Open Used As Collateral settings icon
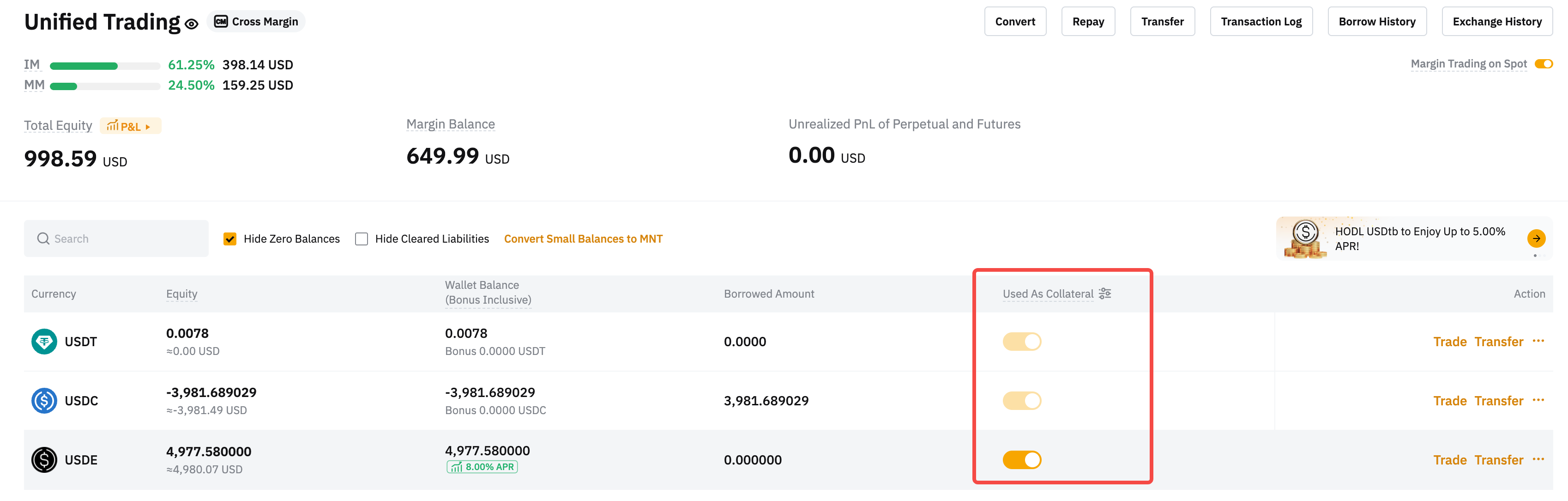The width and height of the screenshot is (1568, 501). [1105, 294]
